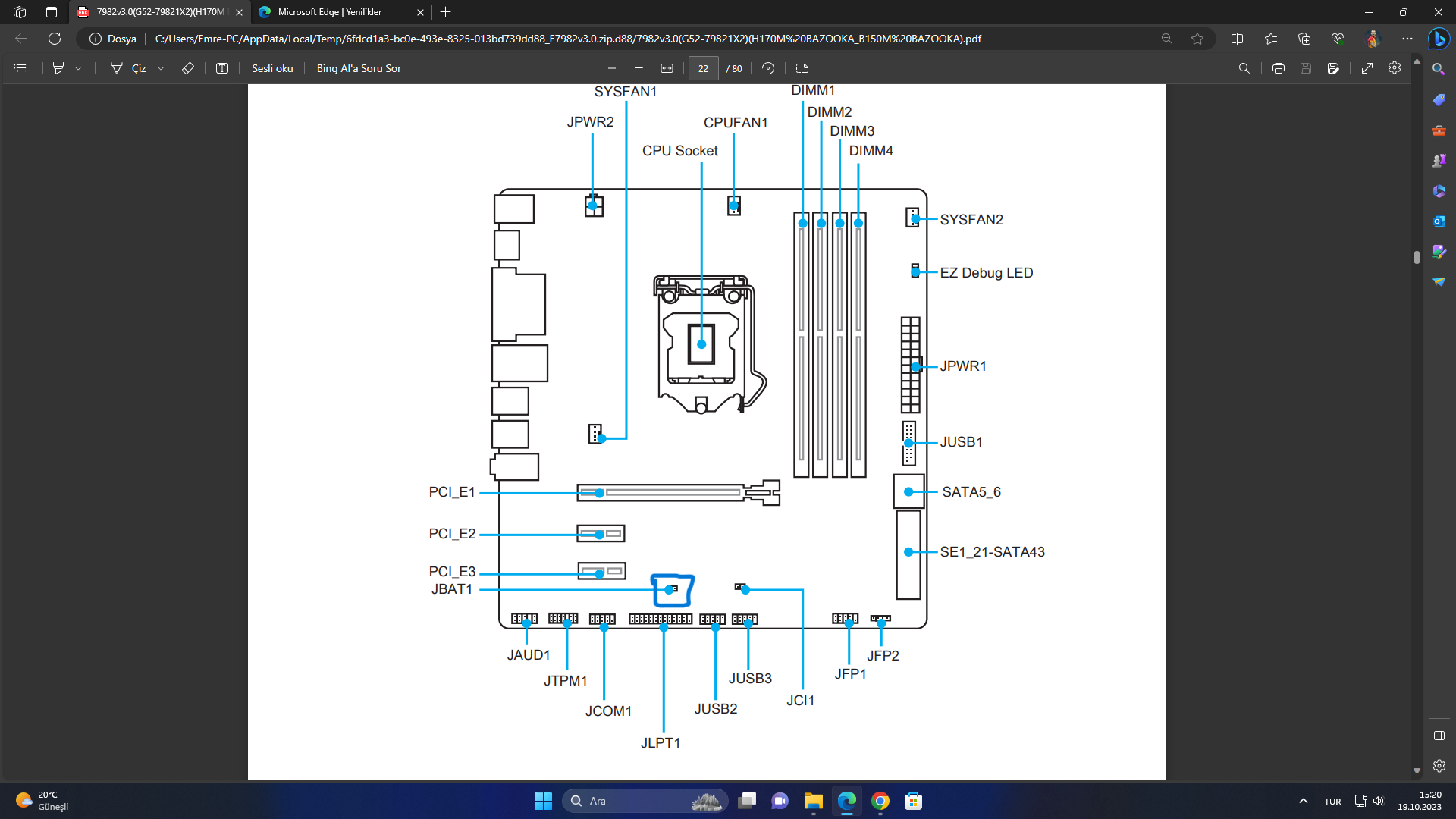This screenshot has height=819, width=1456.
Task: Click scrollbar down arrow
Action: coord(1417,770)
